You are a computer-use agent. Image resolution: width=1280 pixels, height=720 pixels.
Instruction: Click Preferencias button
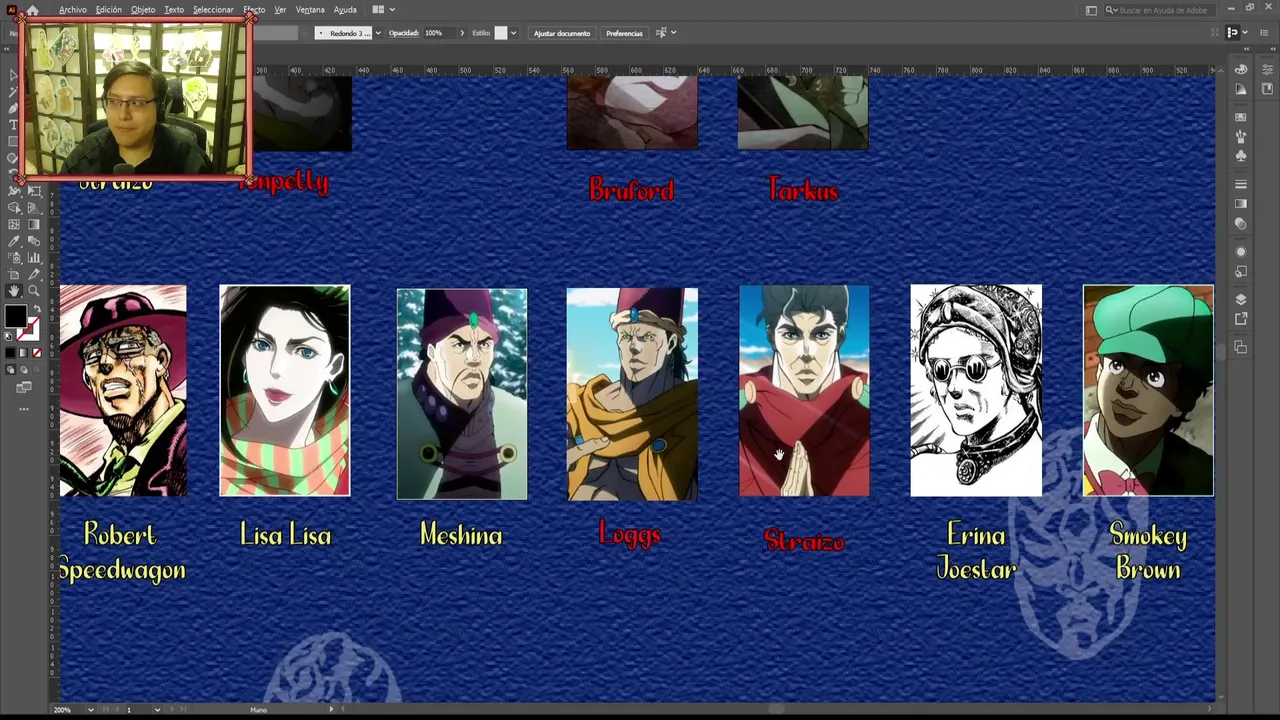point(624,33)
